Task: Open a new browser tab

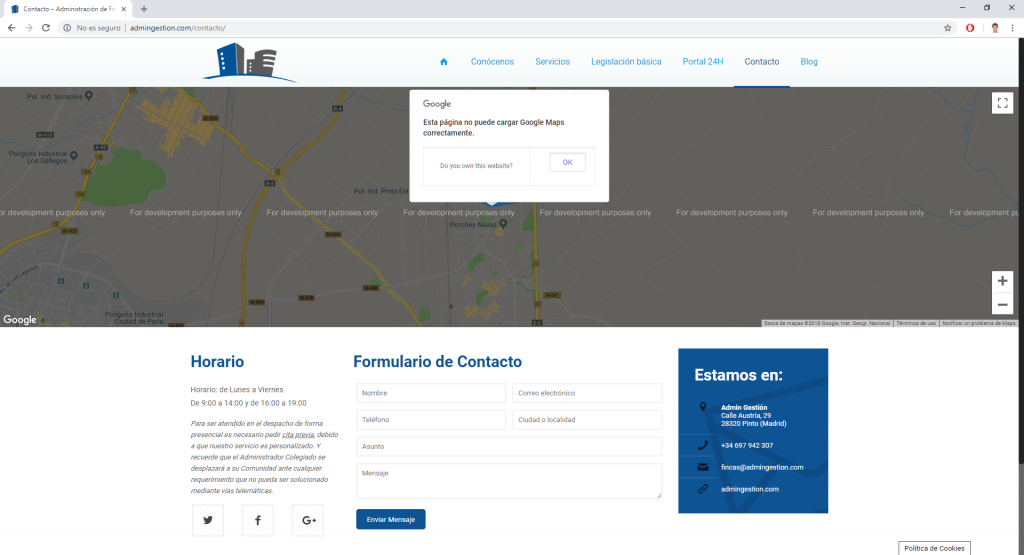Action: 144,9
